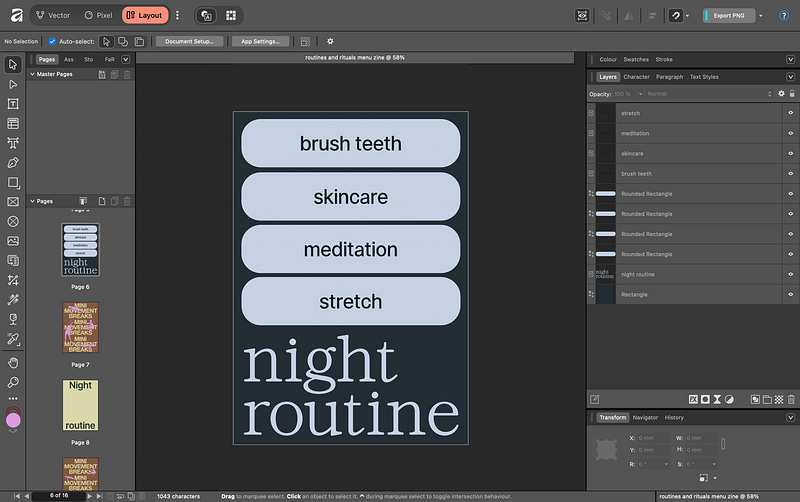Select the Page 7 thumbnail
The height and width of the screenshot is (502, 800).
80,327
